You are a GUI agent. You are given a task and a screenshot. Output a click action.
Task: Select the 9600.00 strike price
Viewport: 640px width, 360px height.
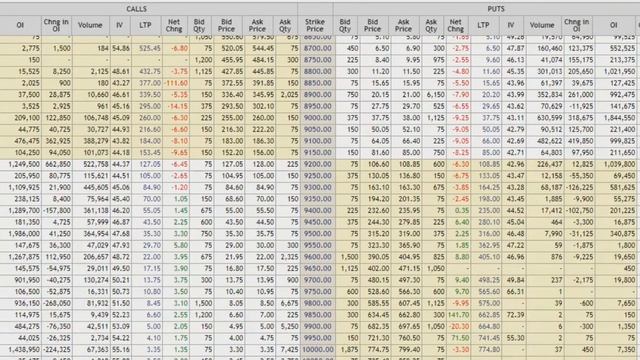click(x=317, y=258)
